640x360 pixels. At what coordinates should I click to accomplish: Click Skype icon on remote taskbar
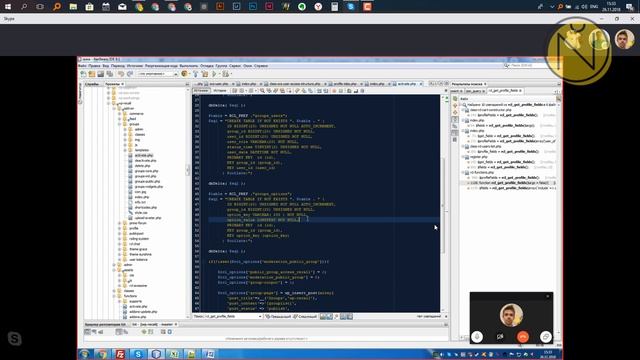(138, 354)
